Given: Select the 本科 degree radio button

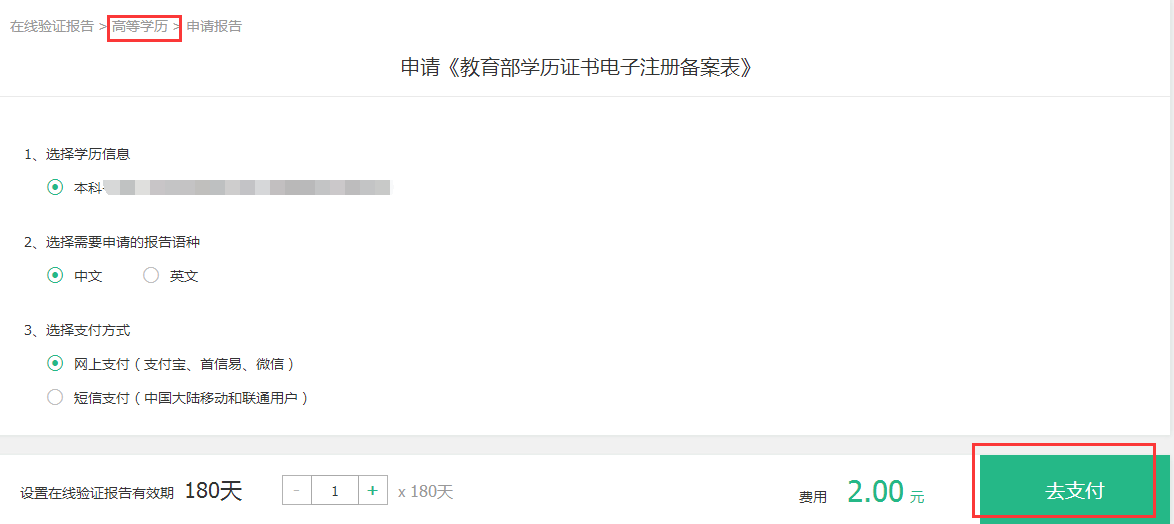Looking at the screenshot, I should (x=55, y=187).
